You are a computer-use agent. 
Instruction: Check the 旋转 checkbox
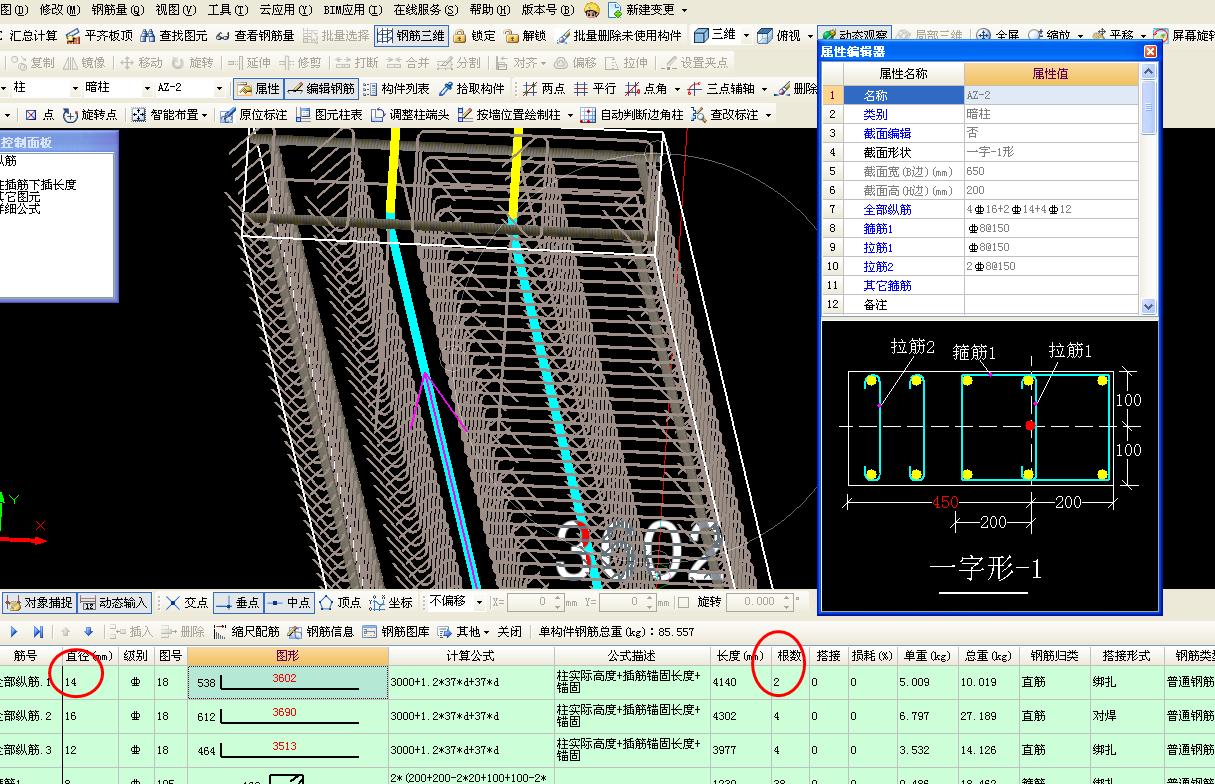683,602
